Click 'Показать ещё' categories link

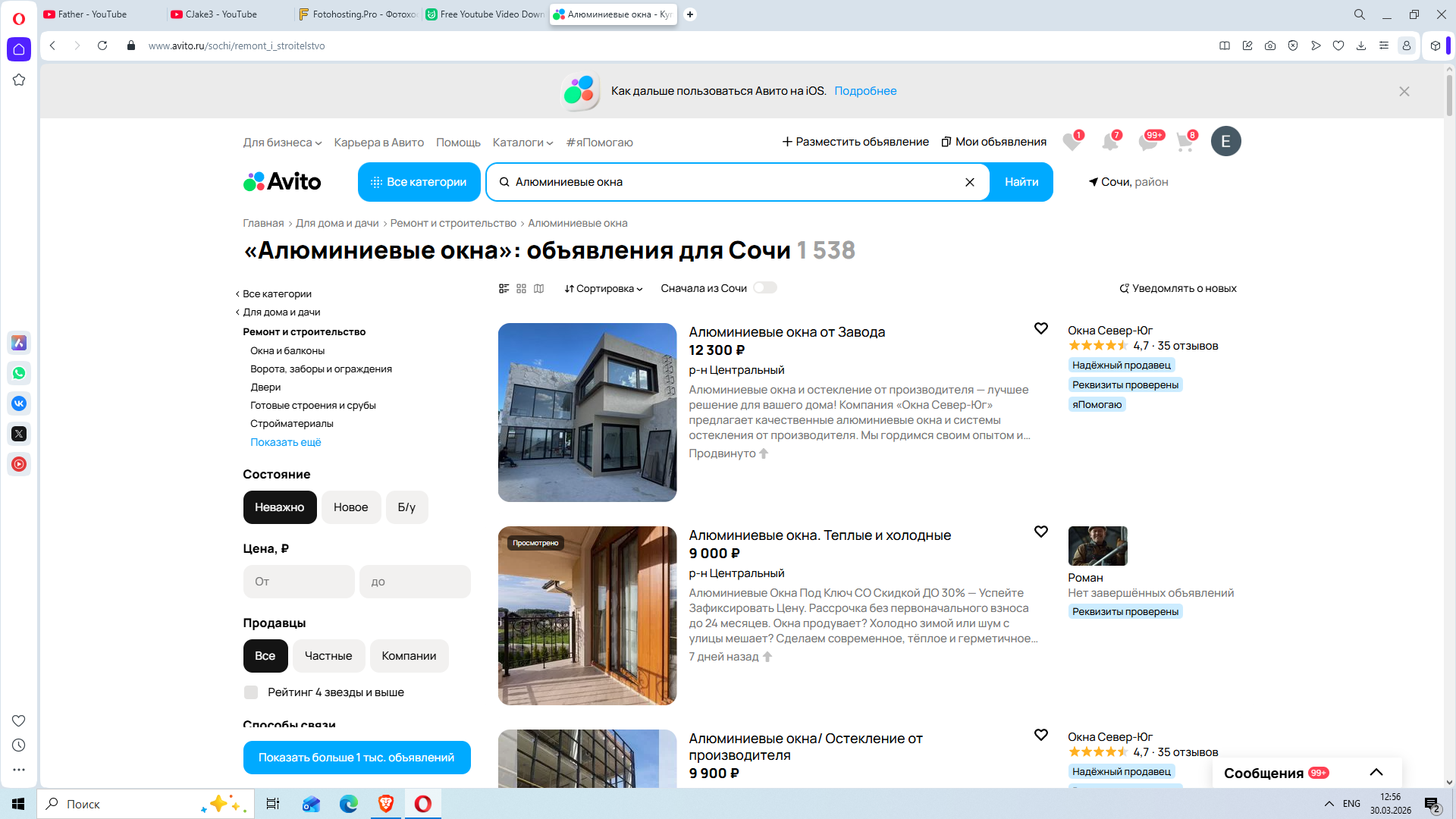click(286, 442)
